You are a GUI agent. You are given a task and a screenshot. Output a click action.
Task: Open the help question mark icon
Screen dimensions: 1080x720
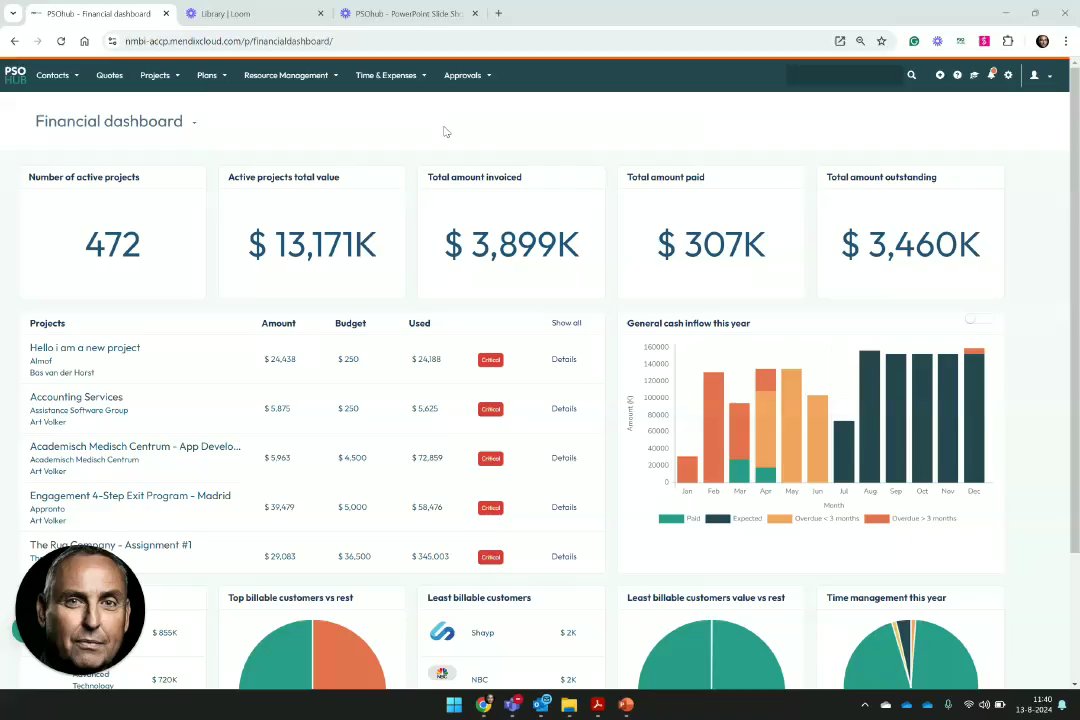pos(957,75)
